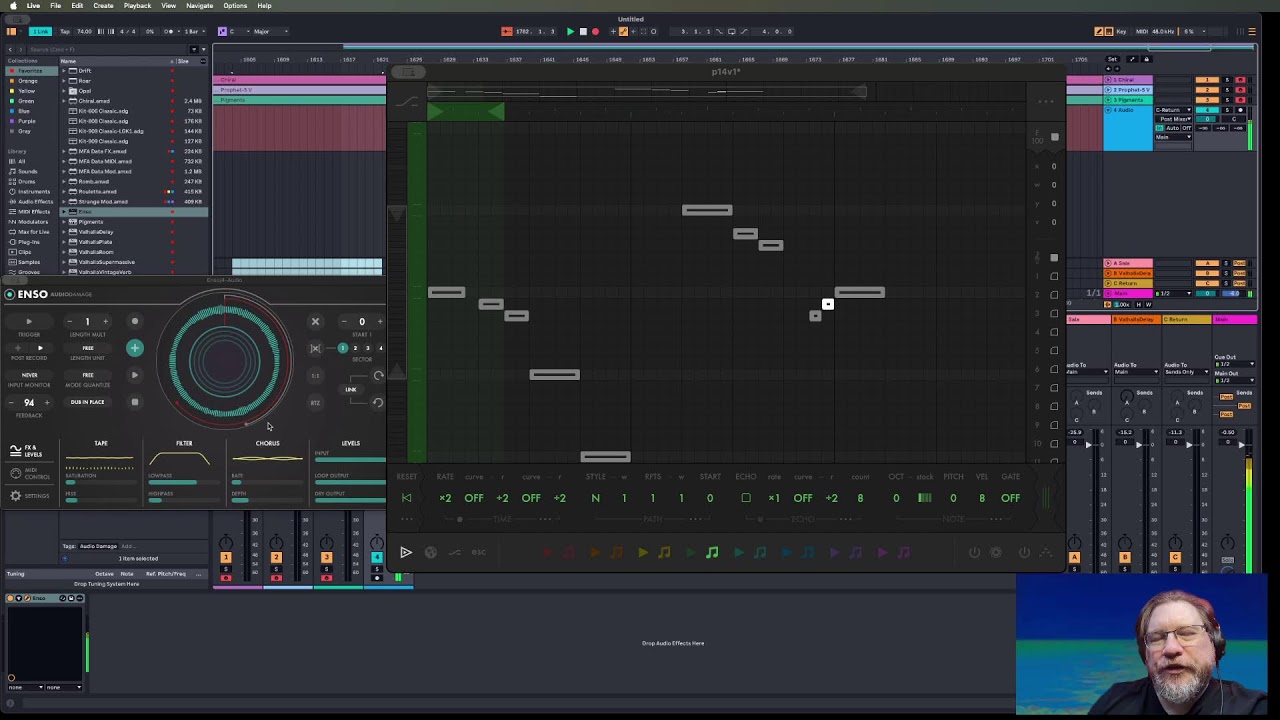Expand the Drift folder in browser

point(64,71)
